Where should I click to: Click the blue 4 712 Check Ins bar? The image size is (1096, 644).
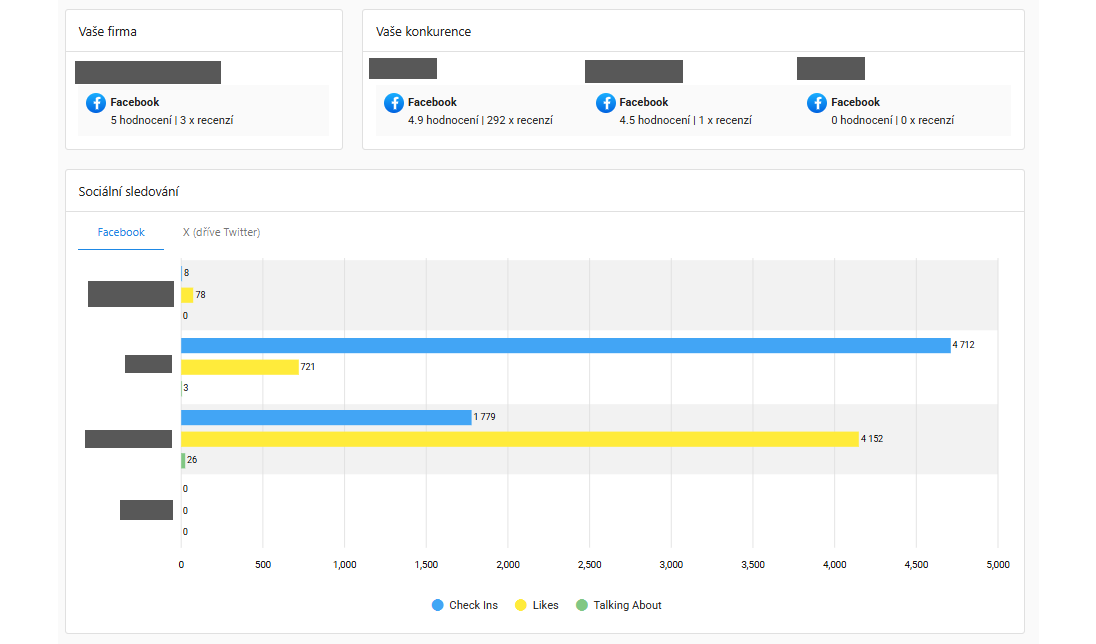565,345
